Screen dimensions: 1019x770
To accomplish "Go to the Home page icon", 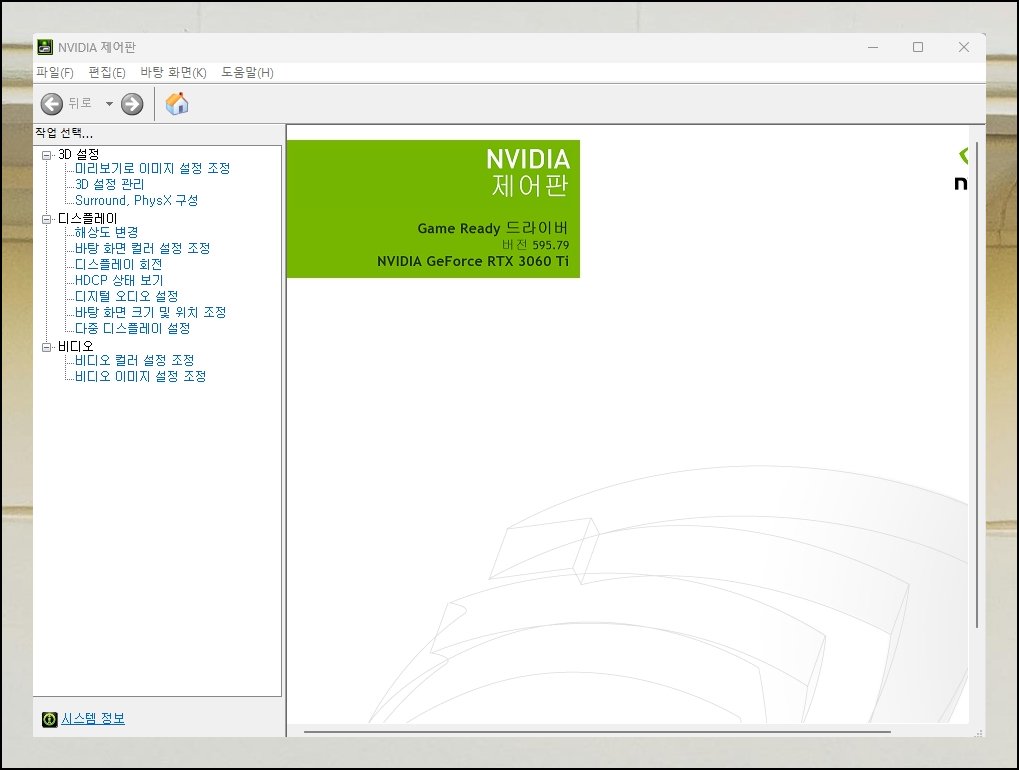I will (x=177, y=103).
